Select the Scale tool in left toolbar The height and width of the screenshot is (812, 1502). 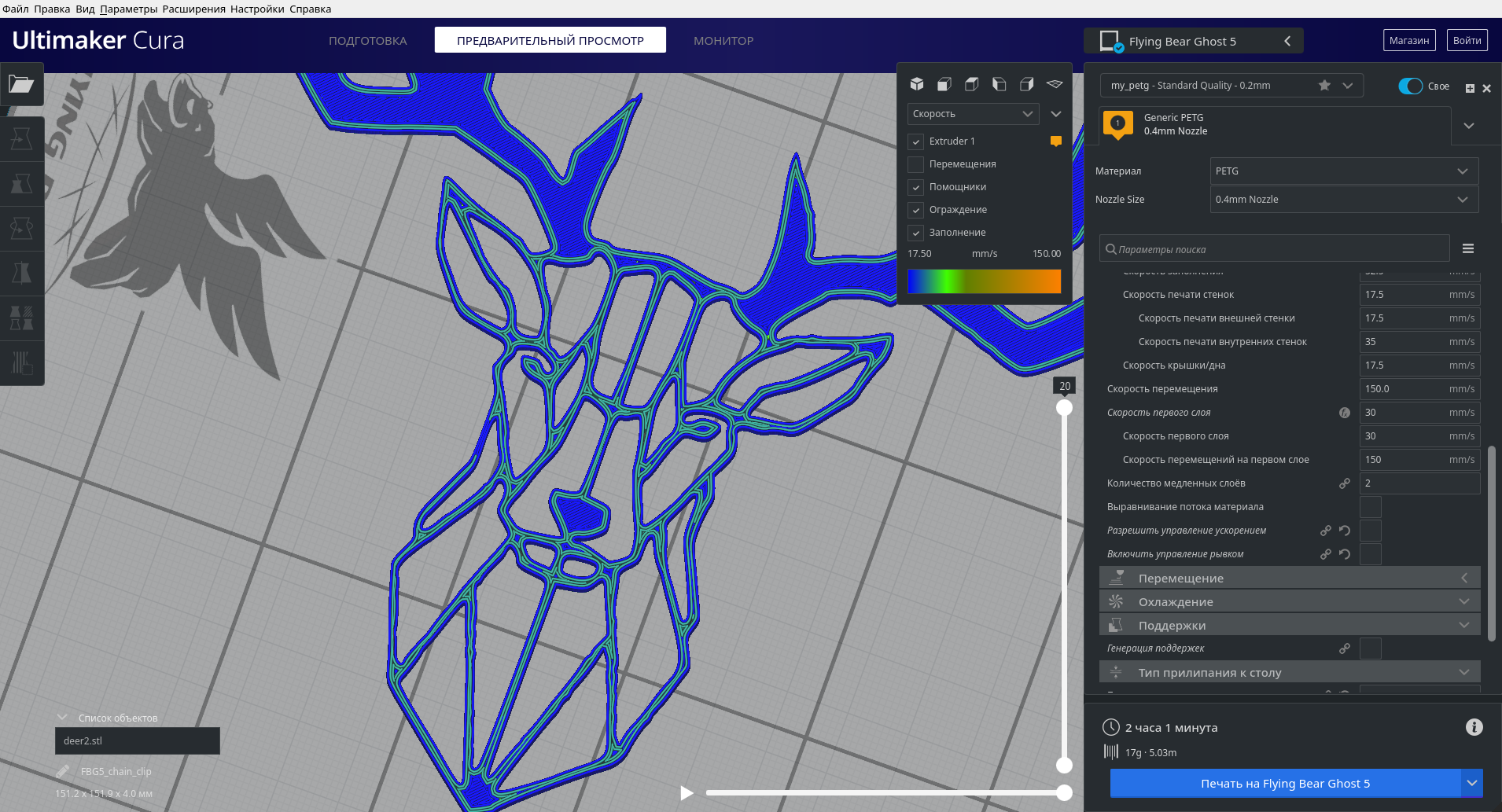[21, 184]
